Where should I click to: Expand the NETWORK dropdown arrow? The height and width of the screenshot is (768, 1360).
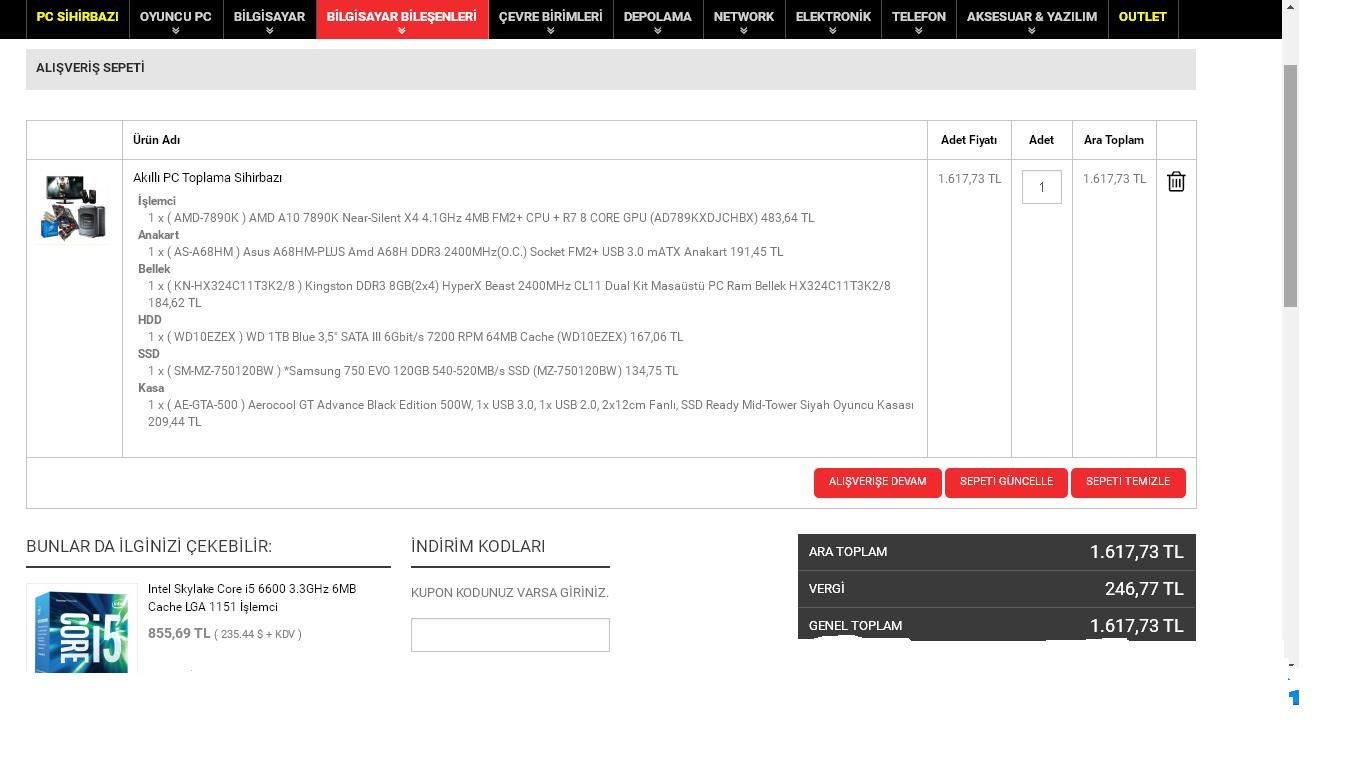pos(744,31)
